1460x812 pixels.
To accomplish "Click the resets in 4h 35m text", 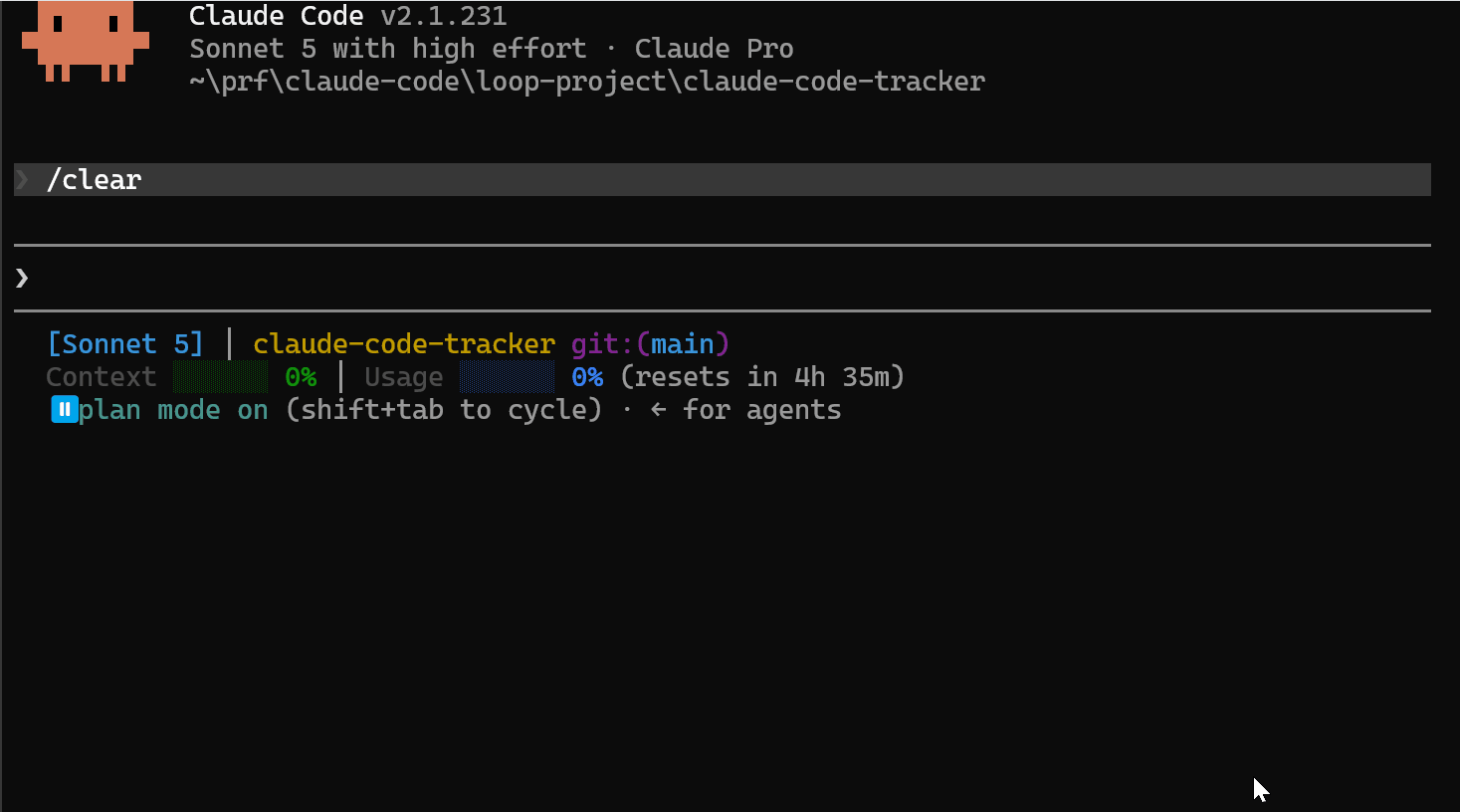I will pyautogui.click(x=762, y=377).
